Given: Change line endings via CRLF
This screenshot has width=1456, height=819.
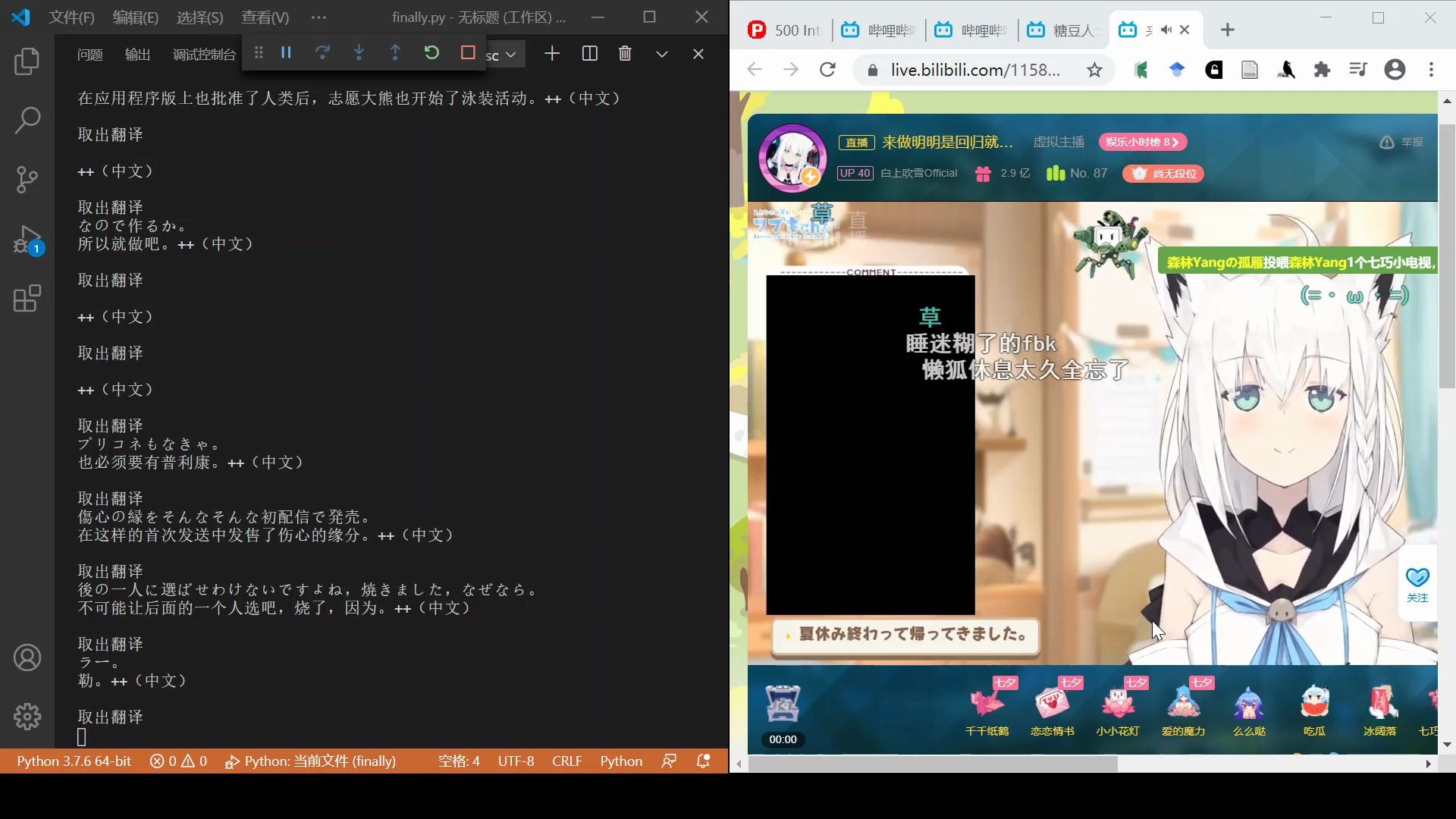Looking at the screenshot, I should [x=566, y=761].
